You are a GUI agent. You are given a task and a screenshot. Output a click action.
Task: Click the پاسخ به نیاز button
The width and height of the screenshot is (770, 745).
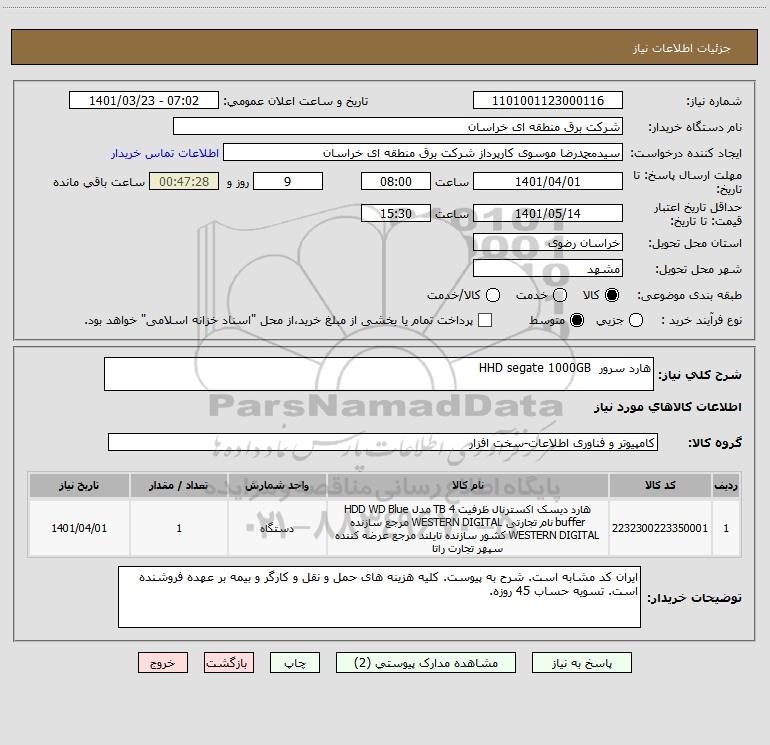coord(581,662)
